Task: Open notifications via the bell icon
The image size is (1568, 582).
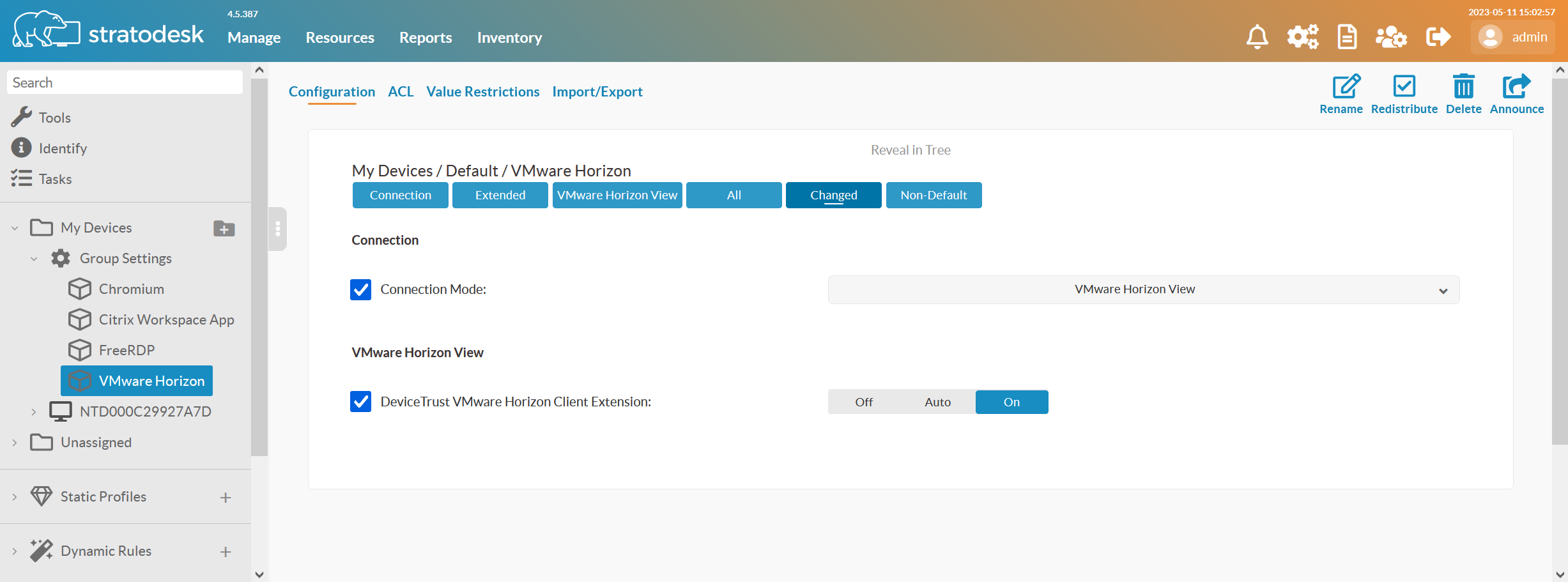Action: (x=1257, y=36)
